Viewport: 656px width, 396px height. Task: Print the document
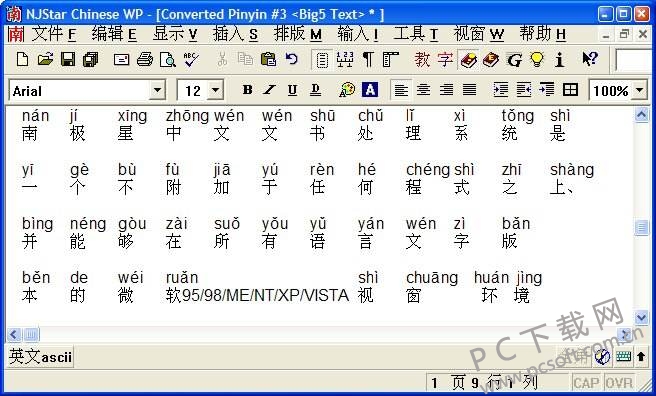tap(145, 59)
